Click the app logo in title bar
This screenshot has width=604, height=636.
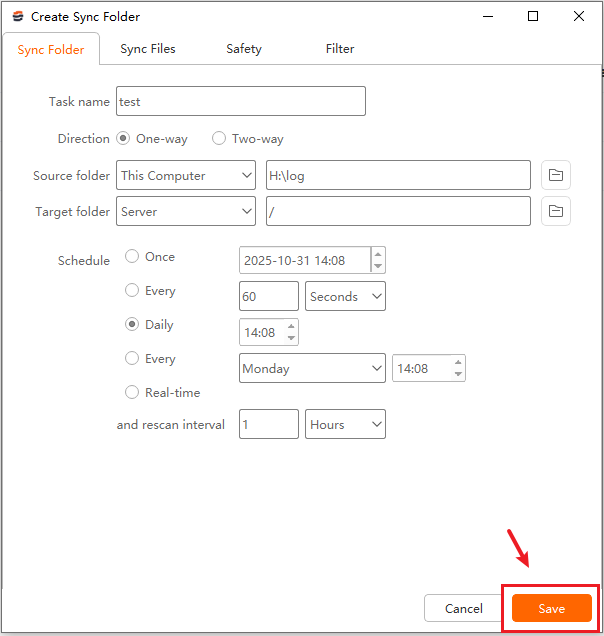click(x=17, y=17)
